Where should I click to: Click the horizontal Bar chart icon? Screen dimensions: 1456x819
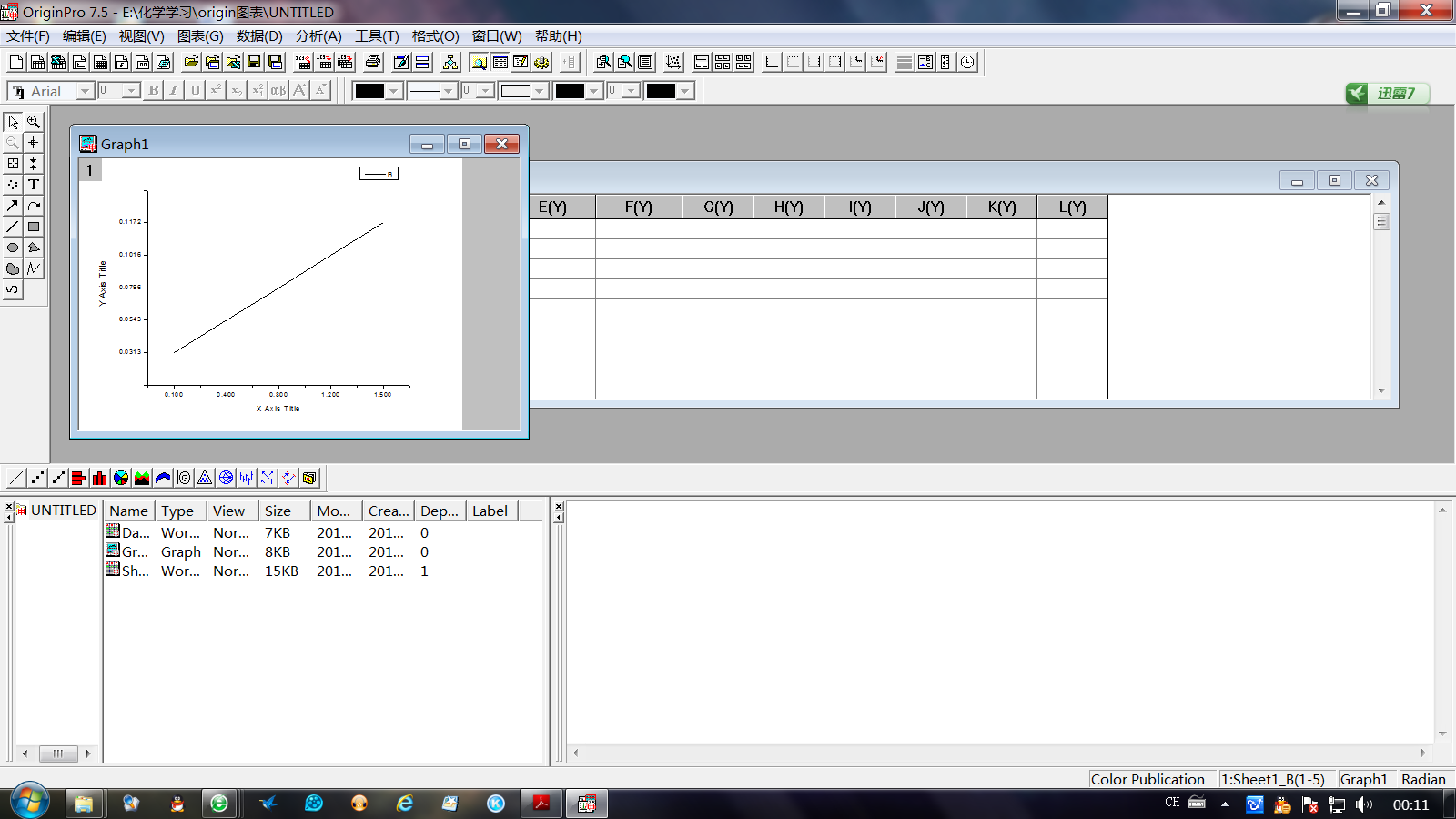pyautogui.click(x=79, y=478)
